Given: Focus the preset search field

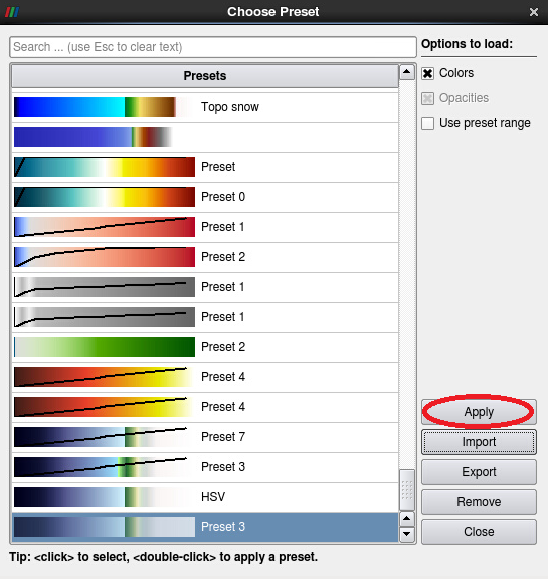Looking at the screenshot, I should coord(213,47).
